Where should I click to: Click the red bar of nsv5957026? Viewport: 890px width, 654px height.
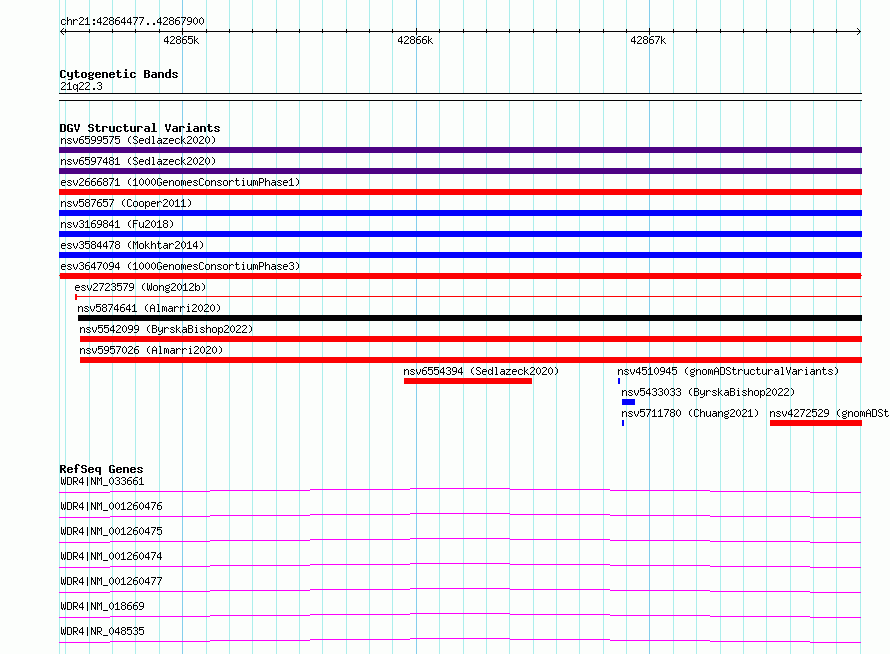471,360
